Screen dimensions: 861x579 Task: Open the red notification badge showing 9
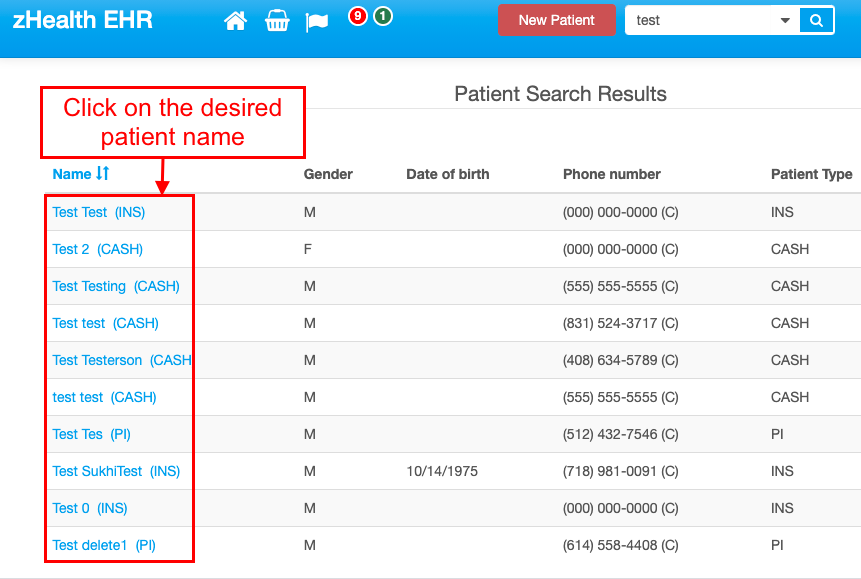point(357,16)
